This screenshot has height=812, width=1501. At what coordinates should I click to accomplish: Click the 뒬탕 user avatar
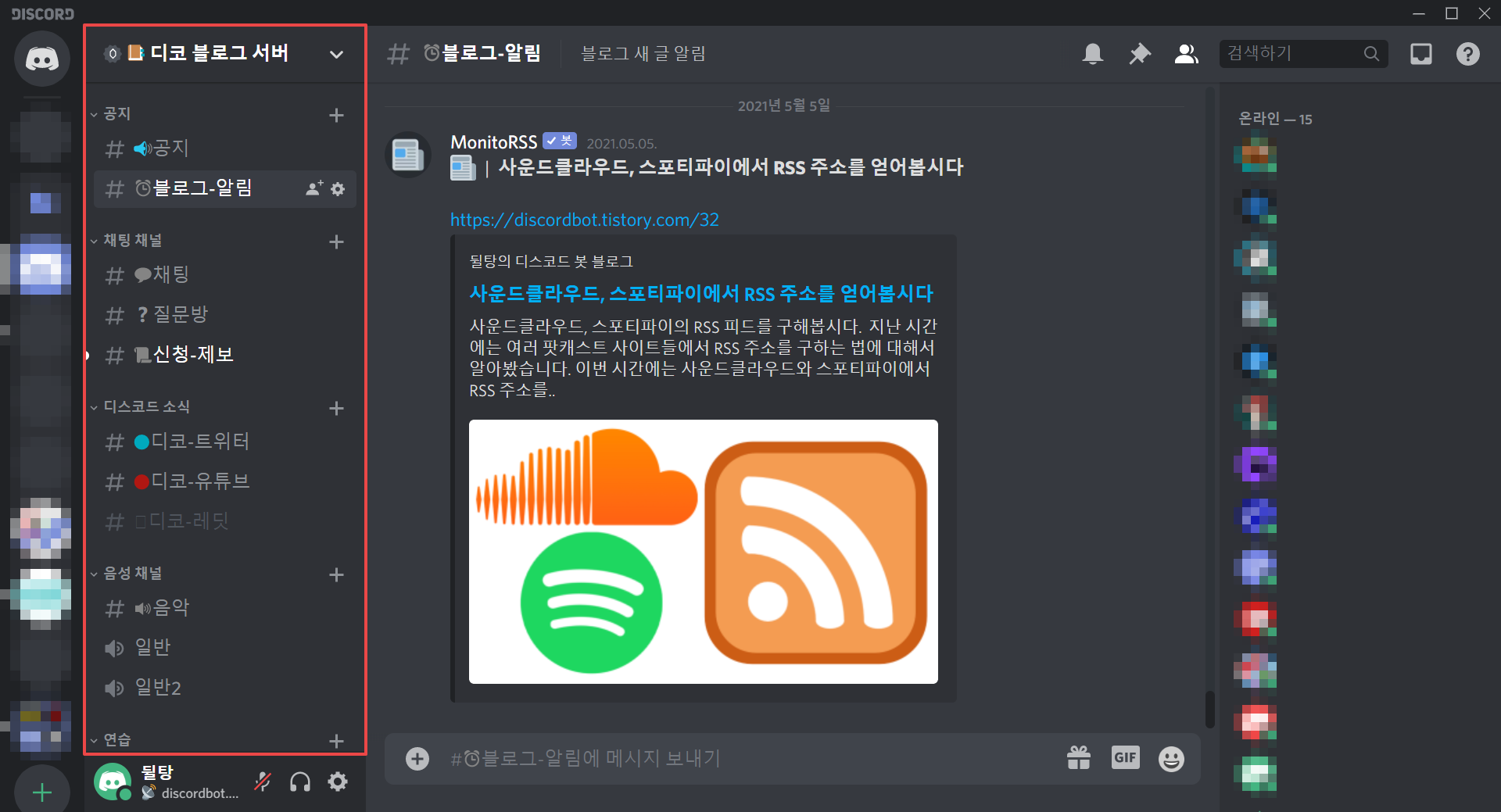click(113, 782)
